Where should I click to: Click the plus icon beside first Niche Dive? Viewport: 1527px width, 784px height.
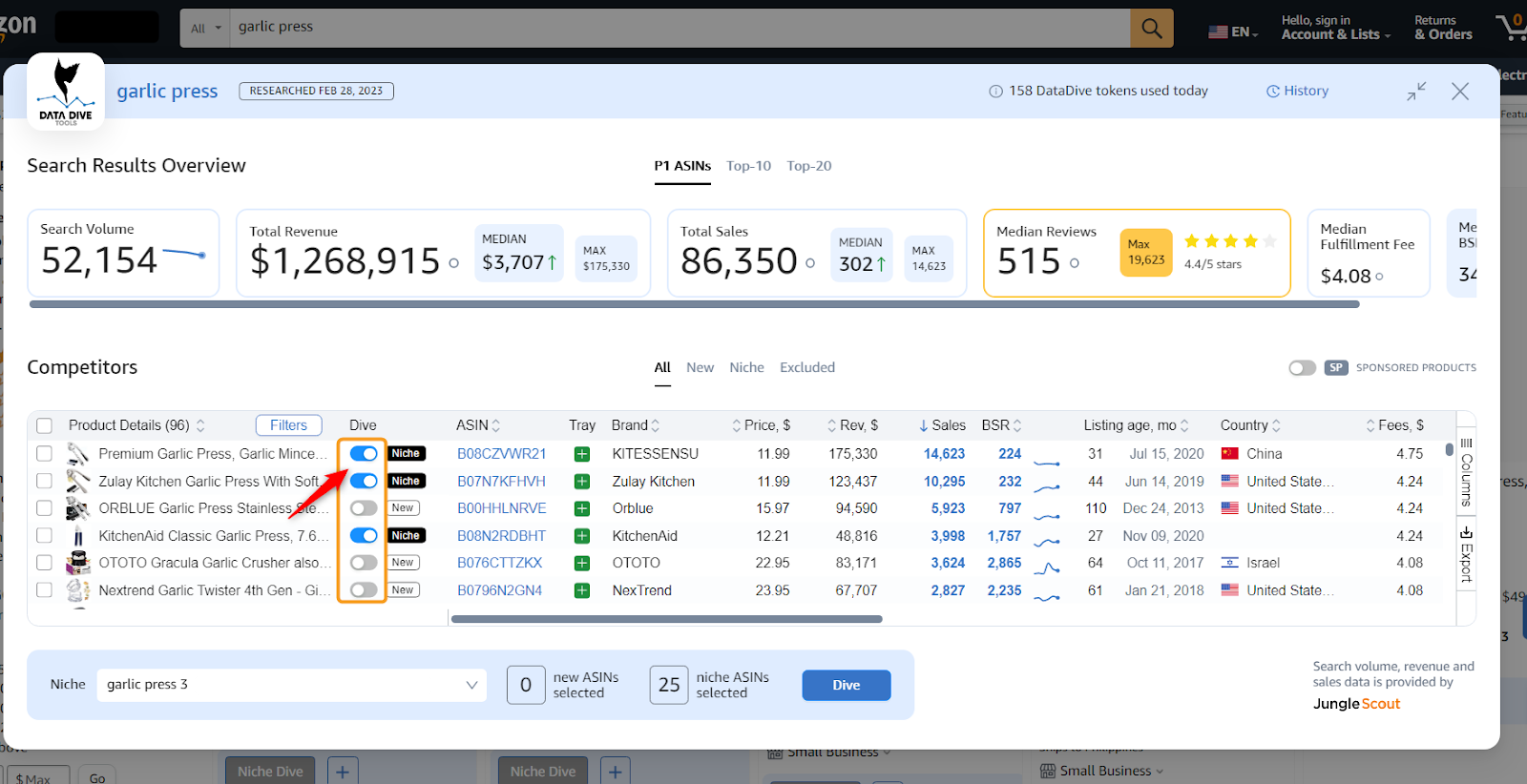pyautogui.click(x=343, y=772)
